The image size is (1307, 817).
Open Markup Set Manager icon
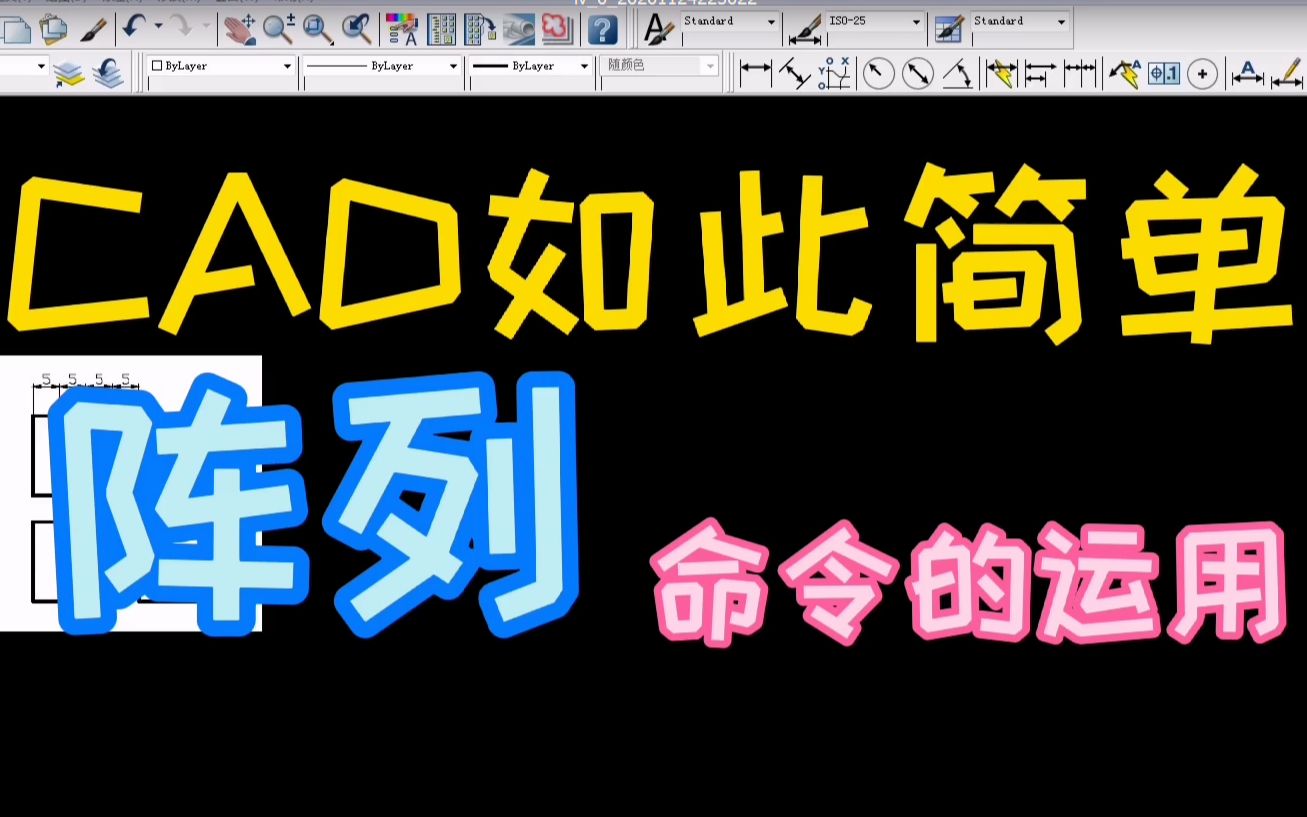point(557,30)
